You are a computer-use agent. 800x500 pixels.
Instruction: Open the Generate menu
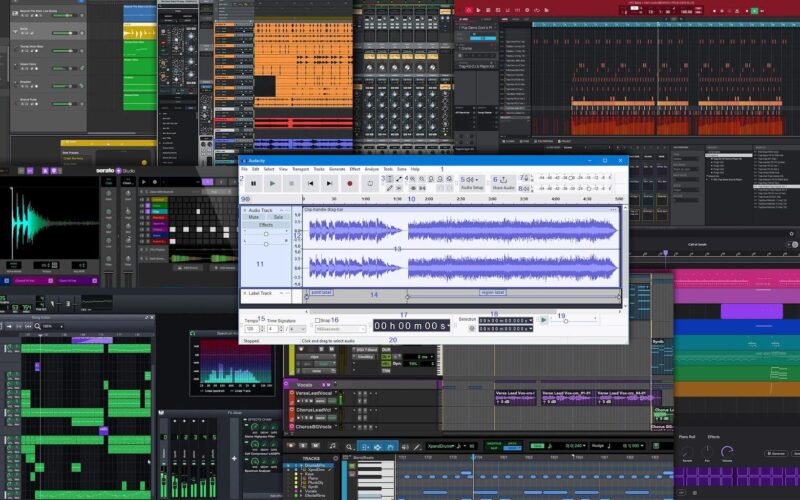[338, 169]
